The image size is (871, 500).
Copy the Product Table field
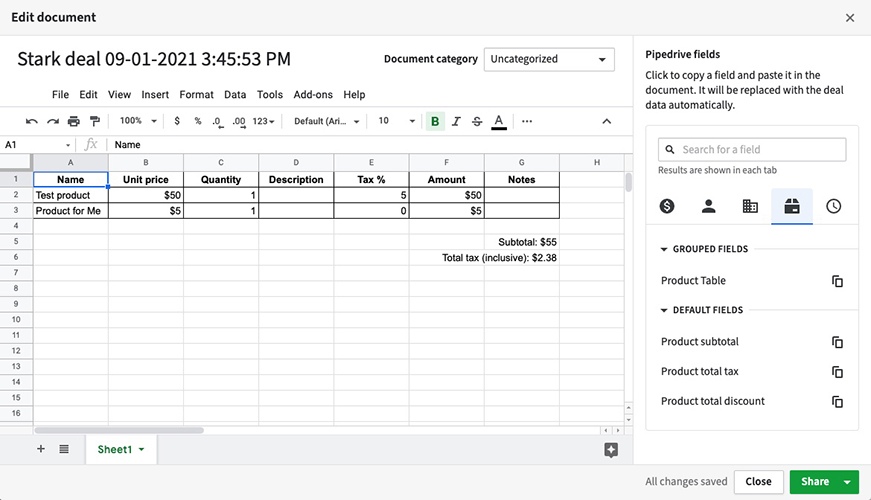click(x=837, y=281)
